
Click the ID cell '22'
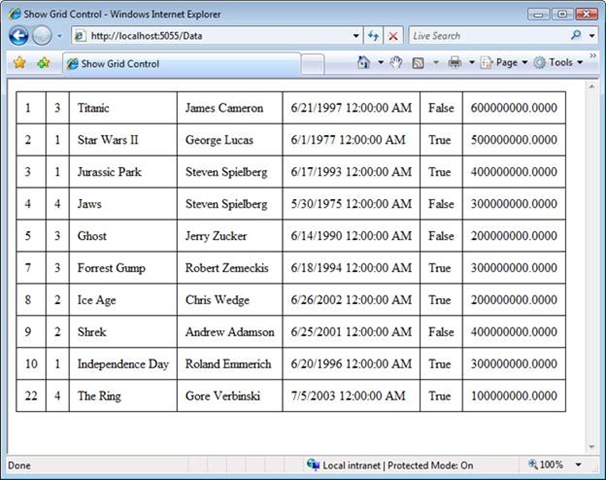[x=31, y=396]
